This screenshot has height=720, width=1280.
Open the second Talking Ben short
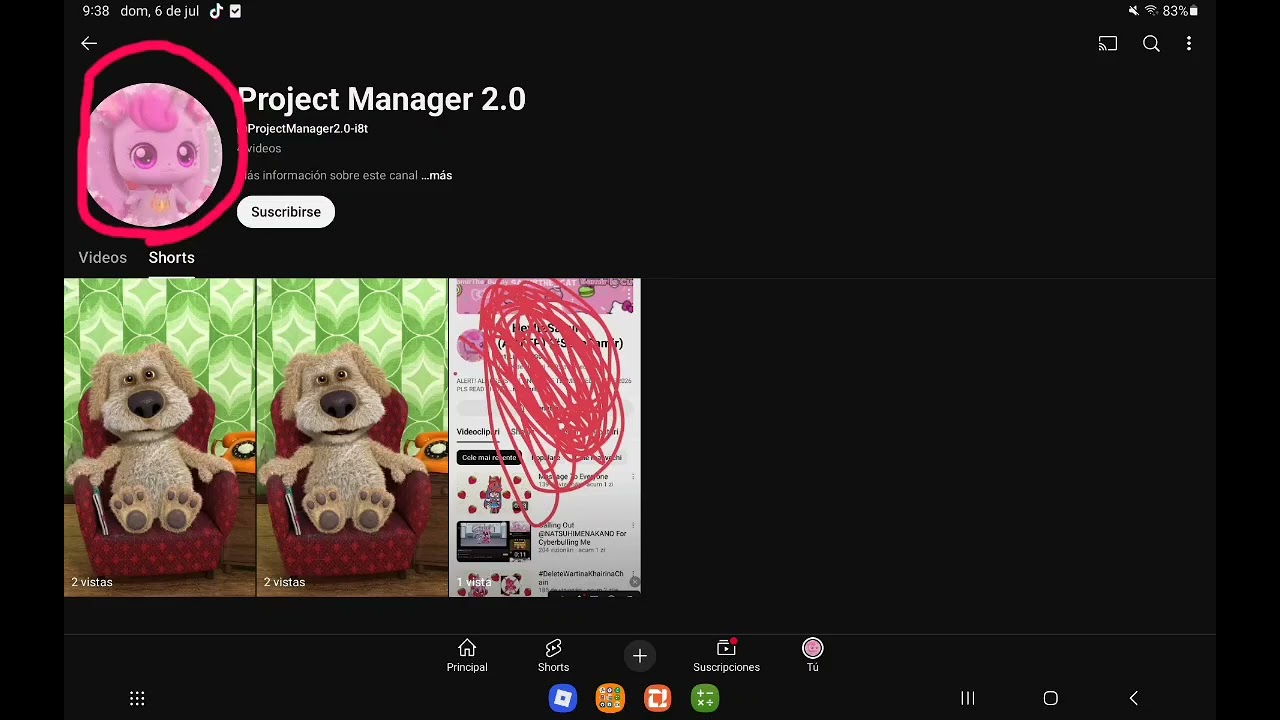(x=352, y=437)
